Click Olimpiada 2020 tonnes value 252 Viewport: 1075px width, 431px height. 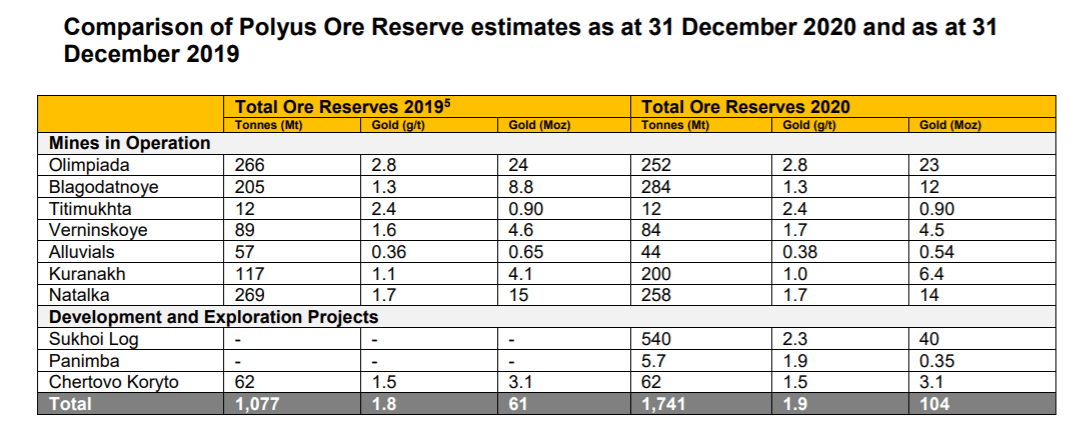click(656, 165)
